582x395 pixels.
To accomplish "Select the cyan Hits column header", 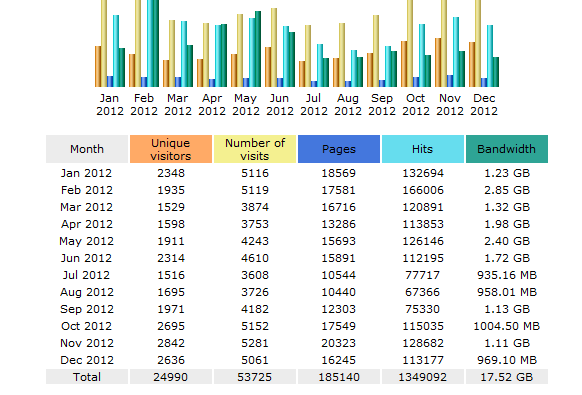I will point(423,149).
